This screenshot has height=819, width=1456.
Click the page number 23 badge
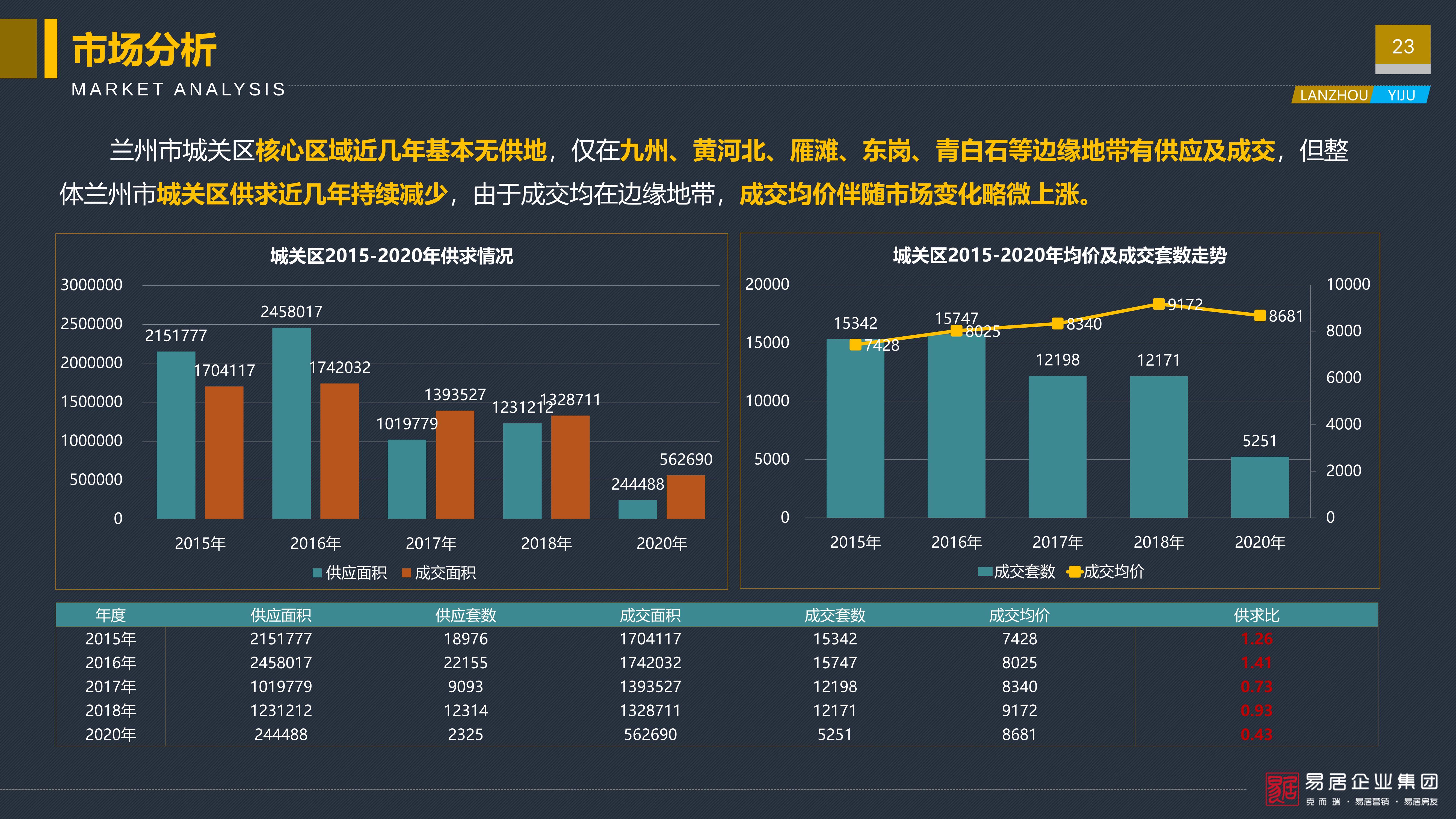[x=1403, y=47]
